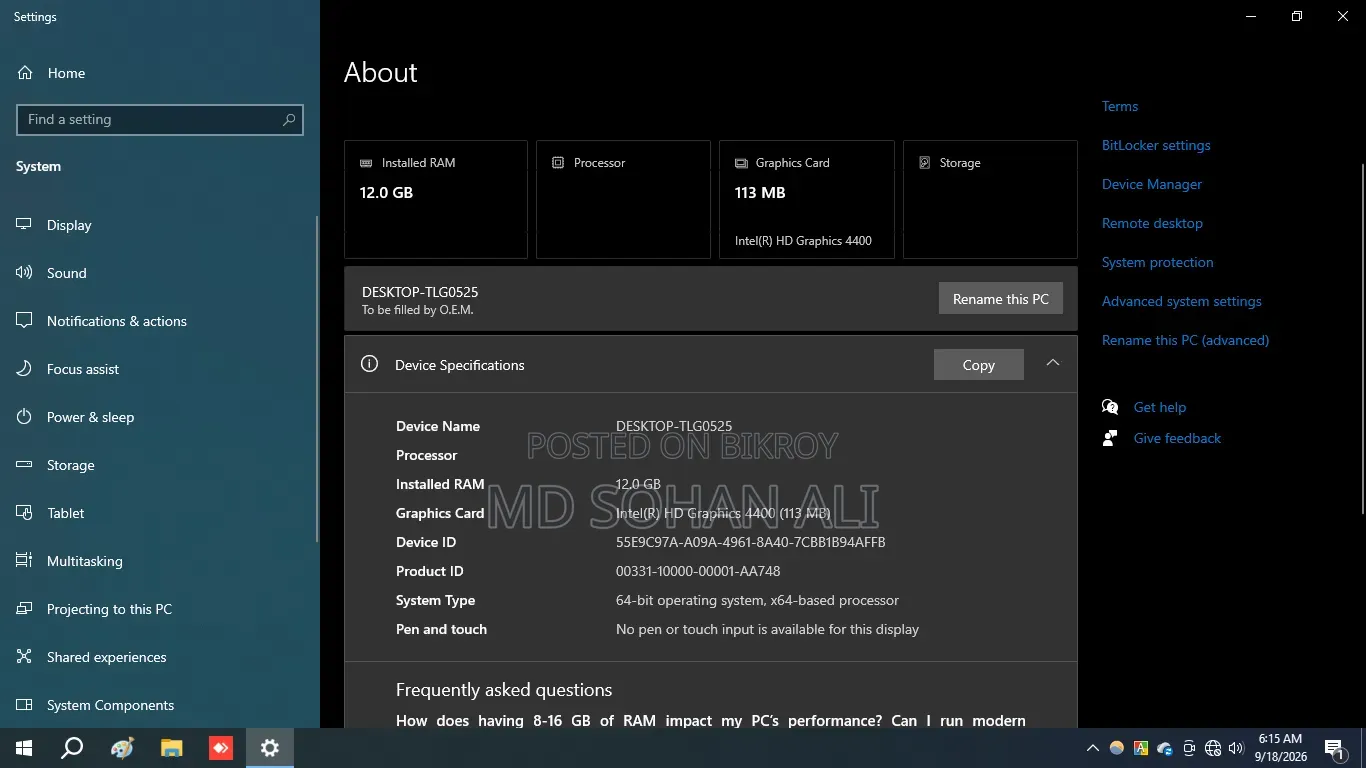Select Storage in the left sidebar
This screenshot has width=1366, height=768.
point(160,465)
